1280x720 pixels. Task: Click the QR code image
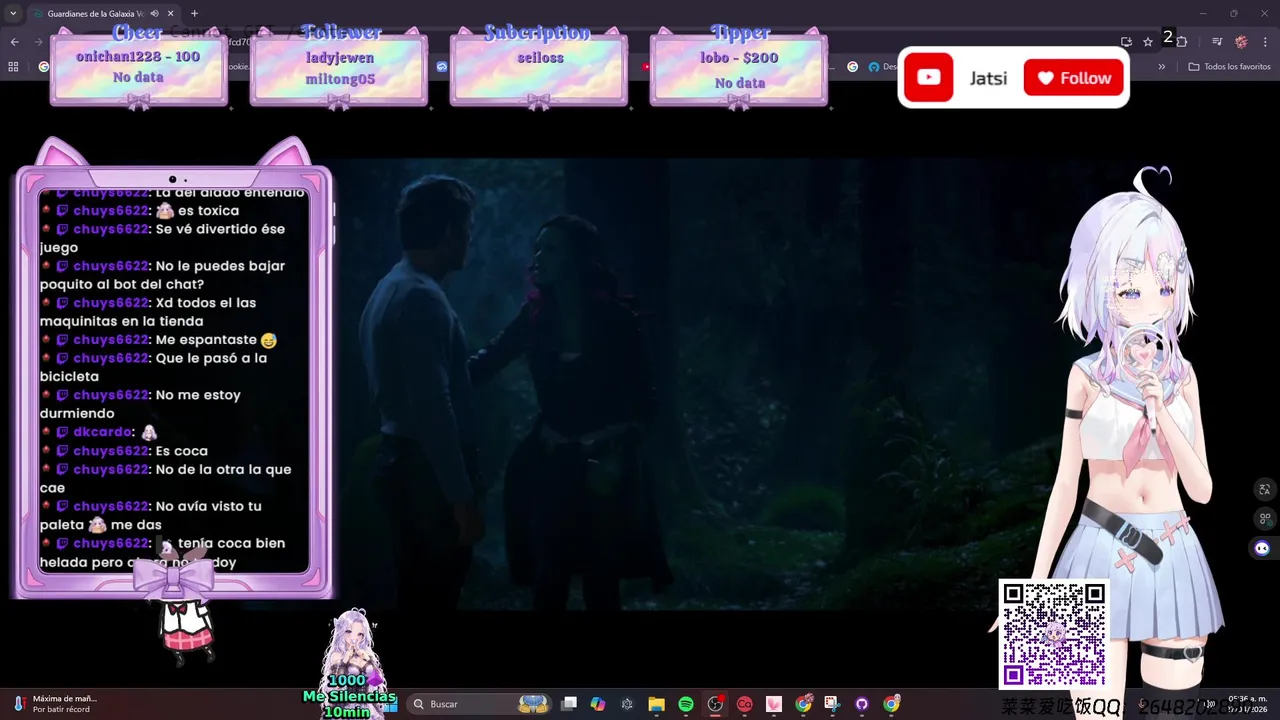click(1054, 634)
